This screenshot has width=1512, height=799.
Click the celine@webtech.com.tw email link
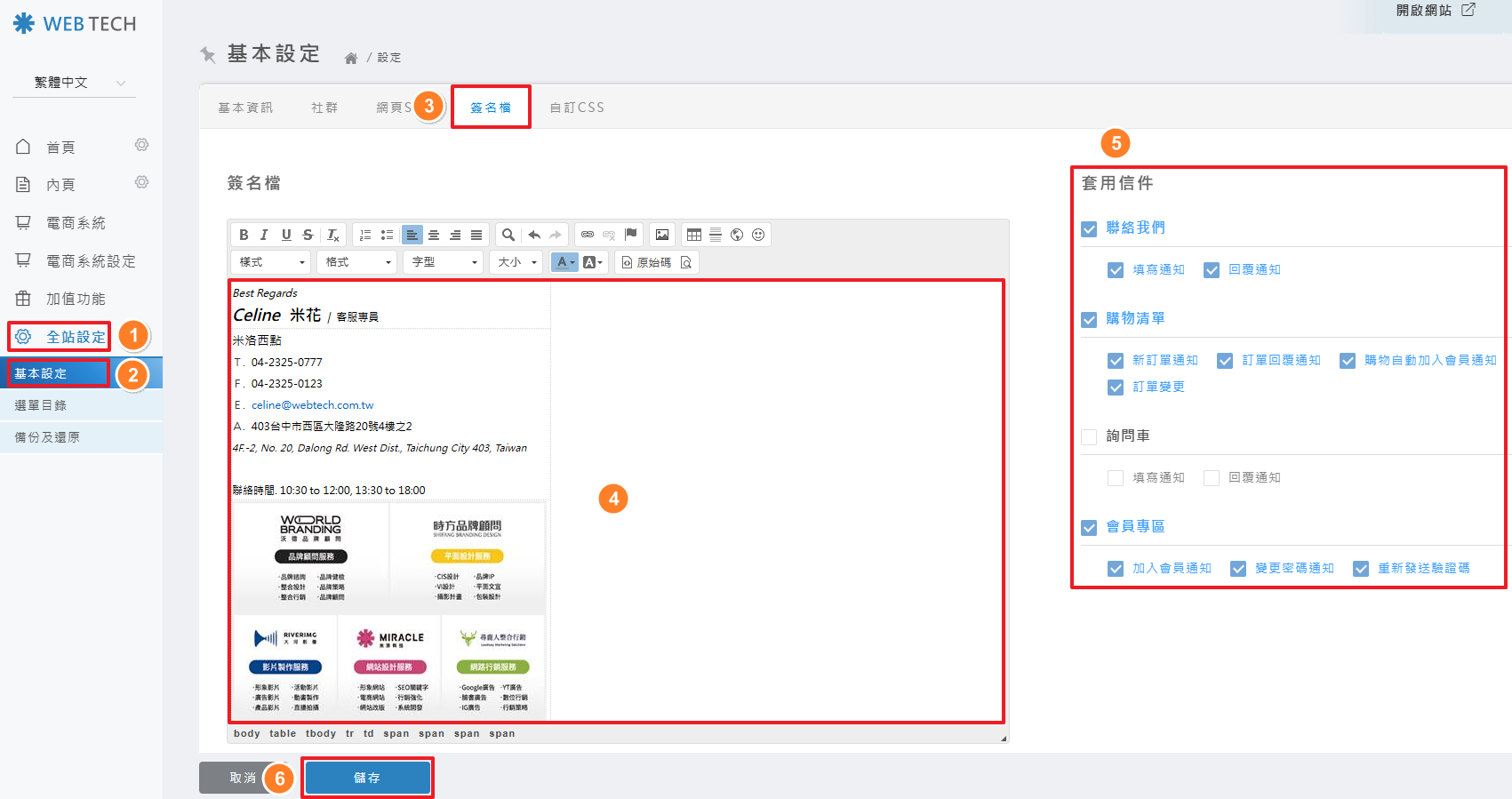pos(312,405)
